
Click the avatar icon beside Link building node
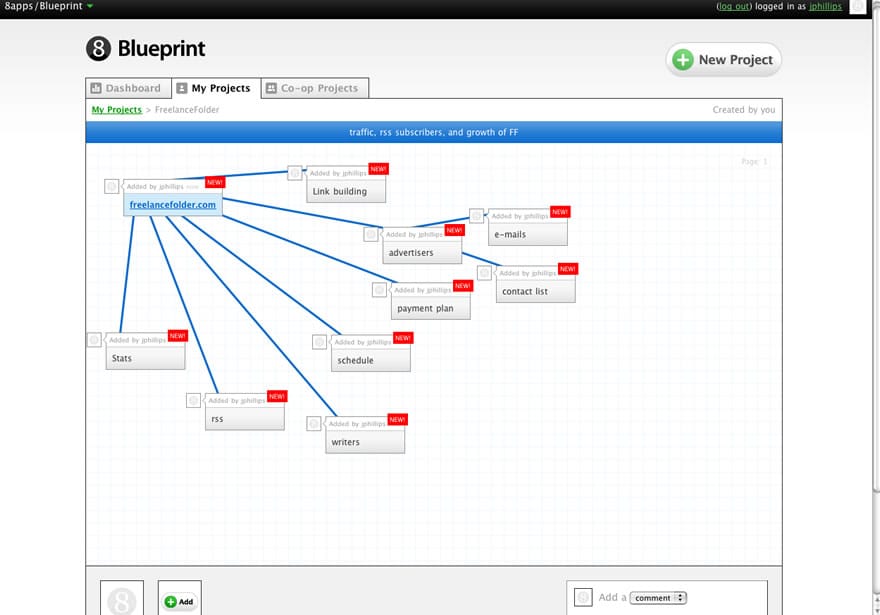point(294,173)
